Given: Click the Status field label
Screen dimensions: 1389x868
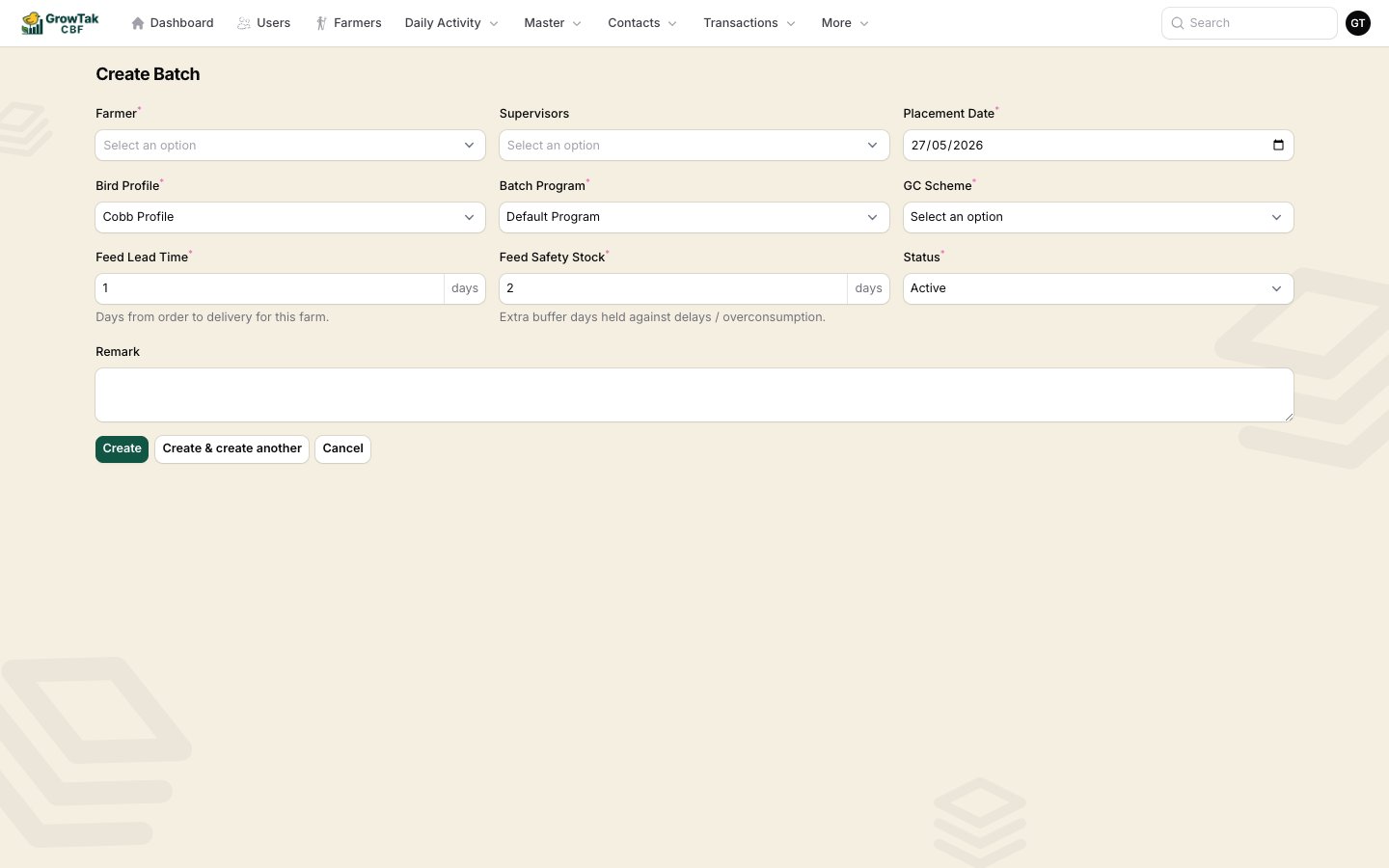Looking at the screenshot, I should (922, 258).
